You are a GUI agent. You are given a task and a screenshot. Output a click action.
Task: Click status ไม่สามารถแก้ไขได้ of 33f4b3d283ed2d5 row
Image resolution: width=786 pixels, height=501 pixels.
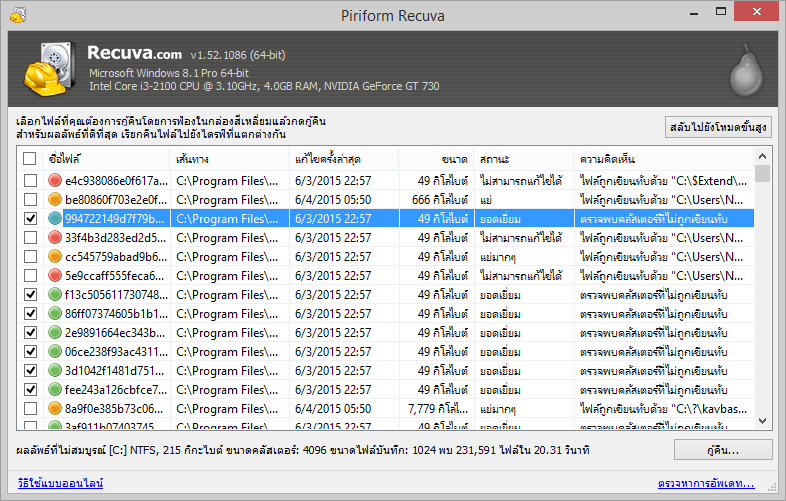[x=521, y=238]
